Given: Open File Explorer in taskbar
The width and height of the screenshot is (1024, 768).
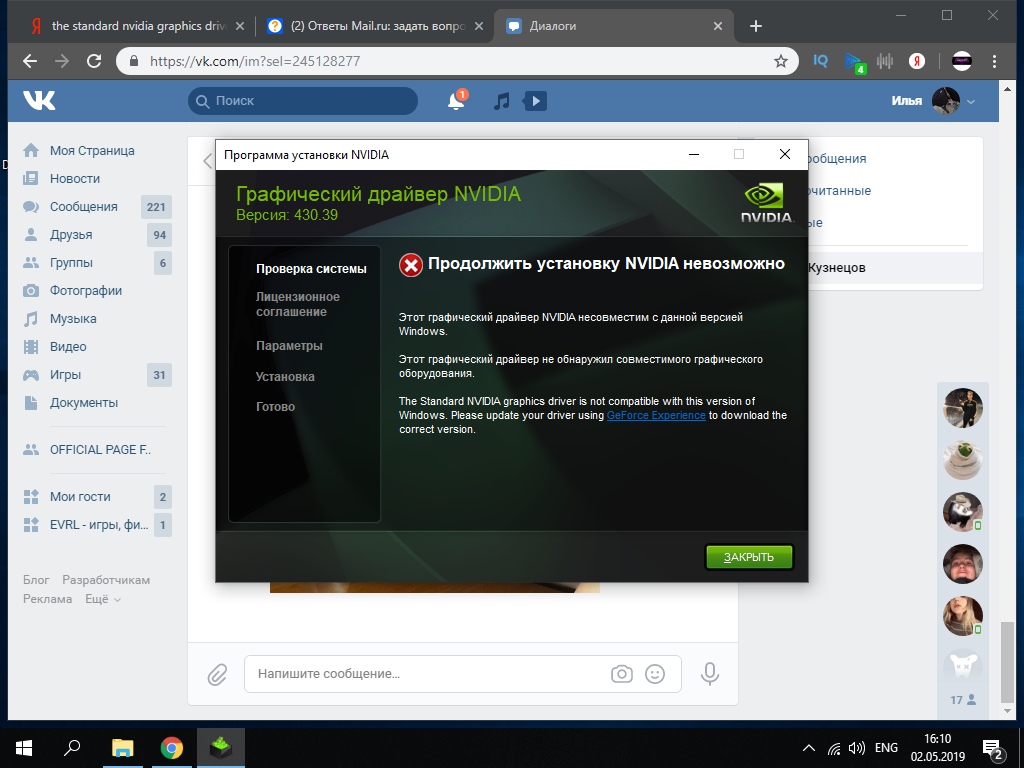Looking at the screenshot, I should tap(122, 748).
